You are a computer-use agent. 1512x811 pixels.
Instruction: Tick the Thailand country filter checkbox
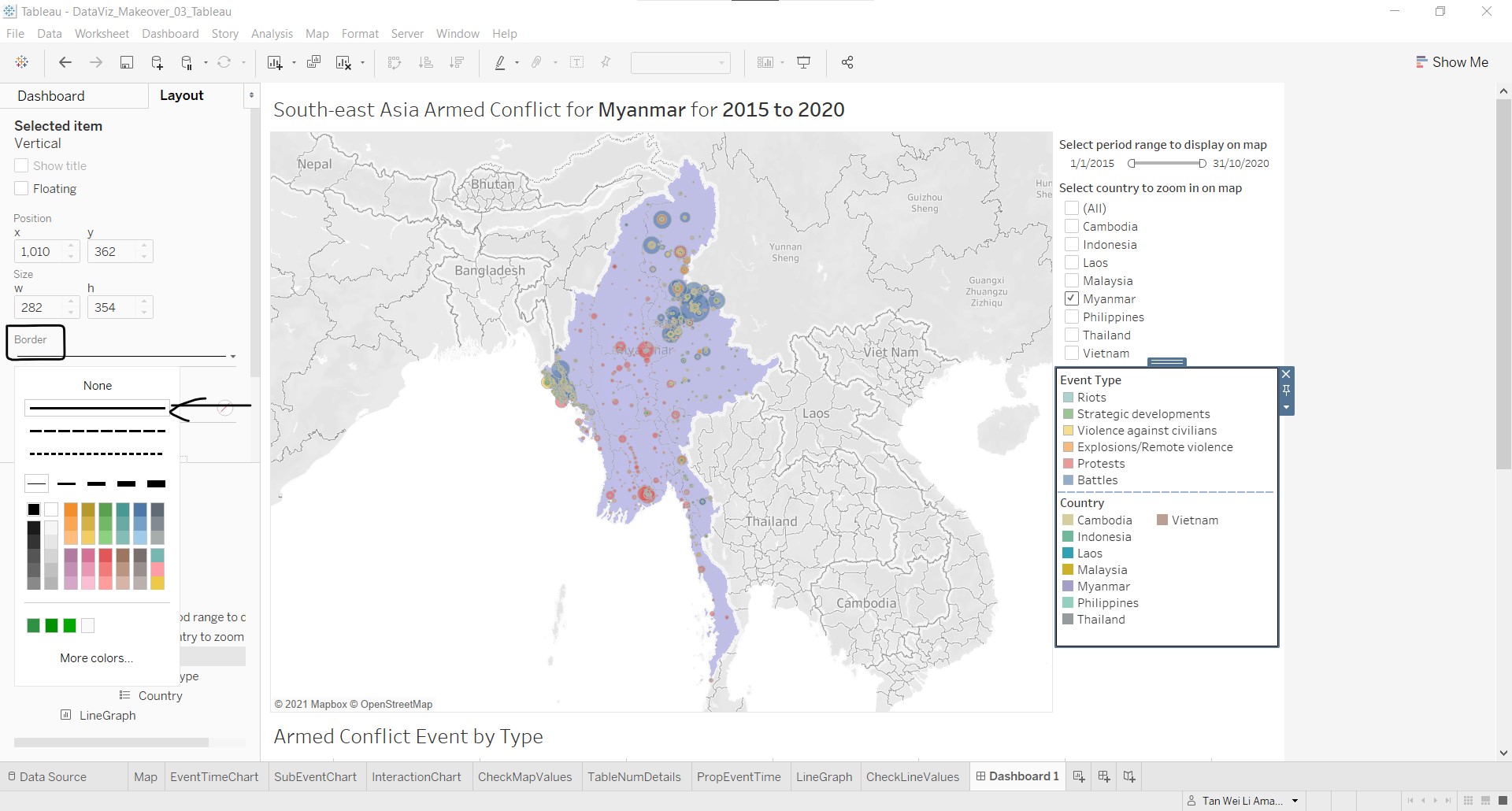[x=1072, y=335]
